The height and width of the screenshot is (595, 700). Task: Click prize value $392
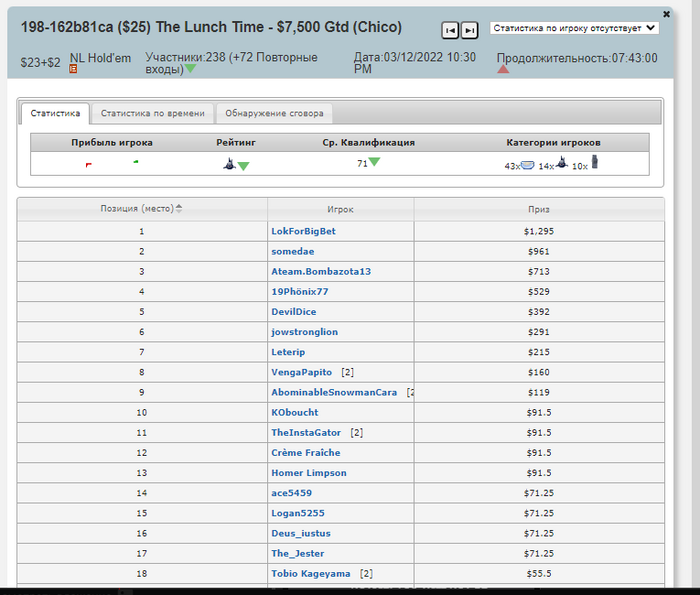[x=539, y=312]
